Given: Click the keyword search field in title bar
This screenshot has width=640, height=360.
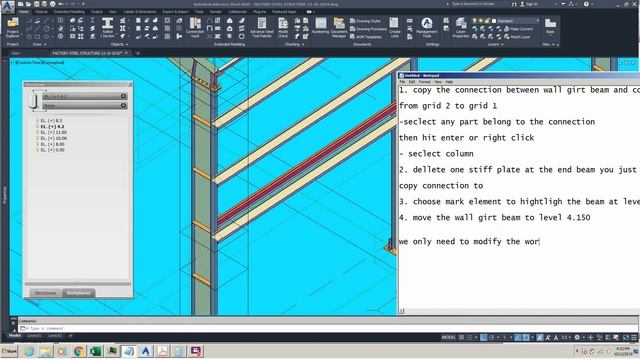Looking at the screenshot, I should tap(477, 4).
